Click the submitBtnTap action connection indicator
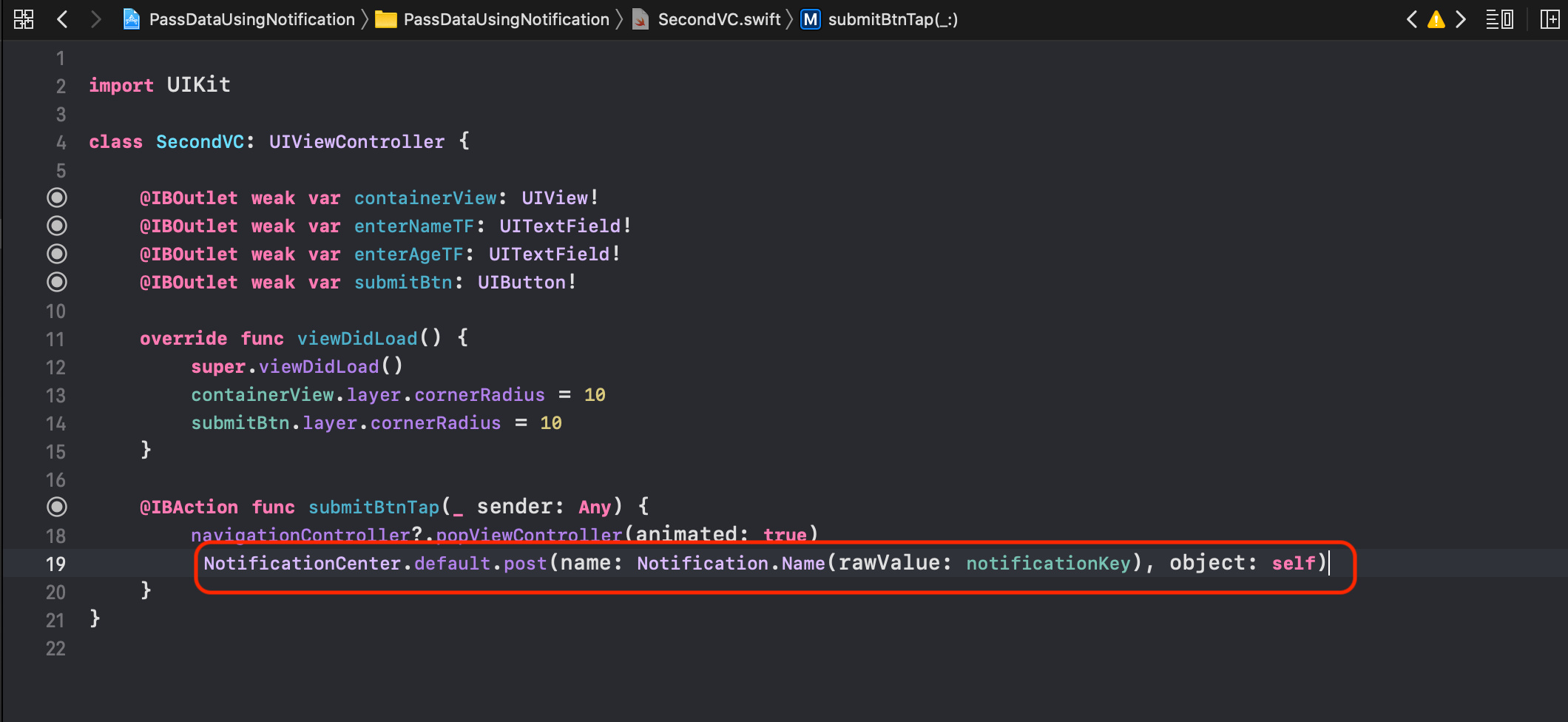Image resolution: width=1568 pixels, height=722 pixels. 57,507
